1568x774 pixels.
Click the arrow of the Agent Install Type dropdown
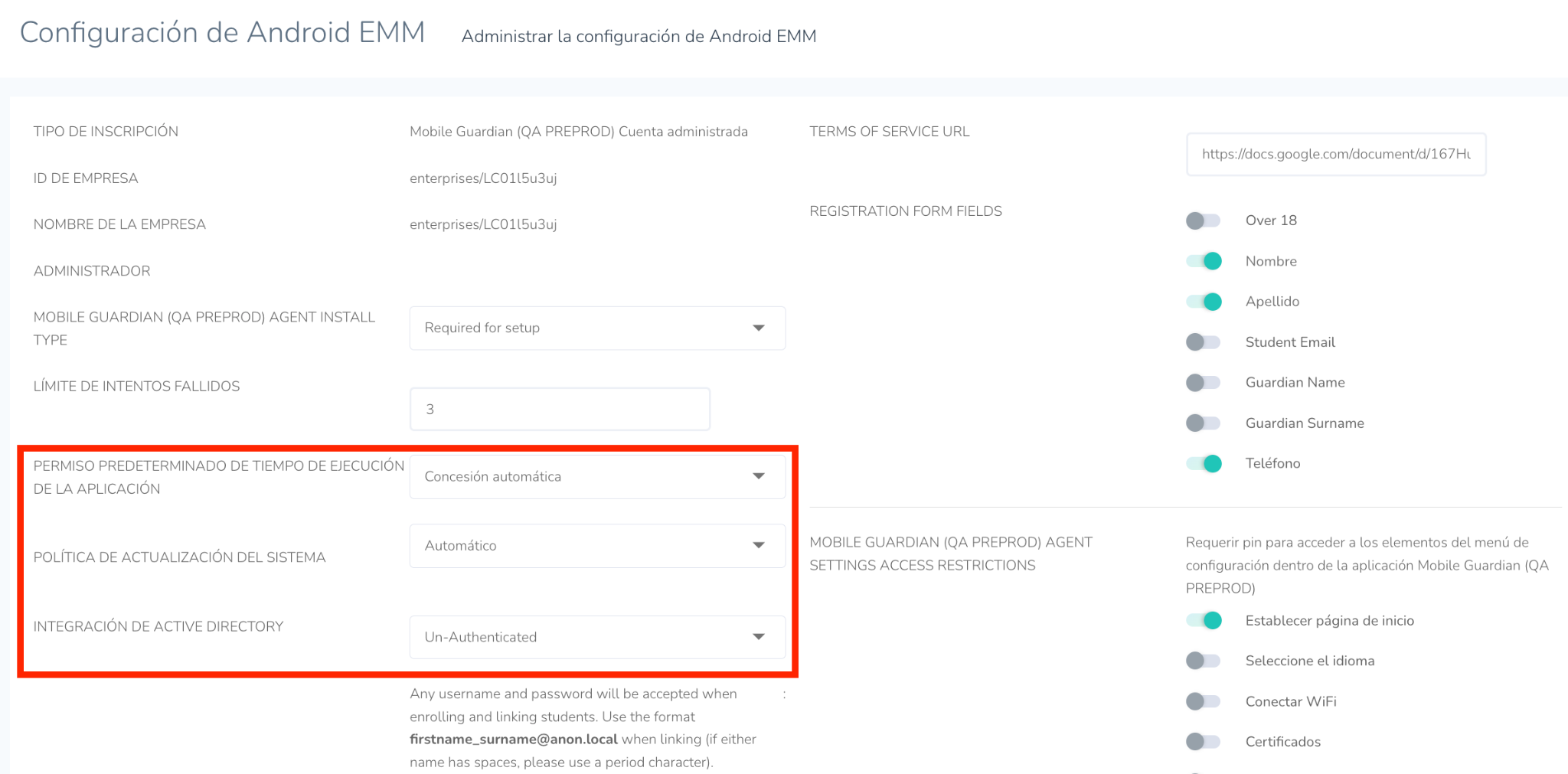tap(759, 328)
